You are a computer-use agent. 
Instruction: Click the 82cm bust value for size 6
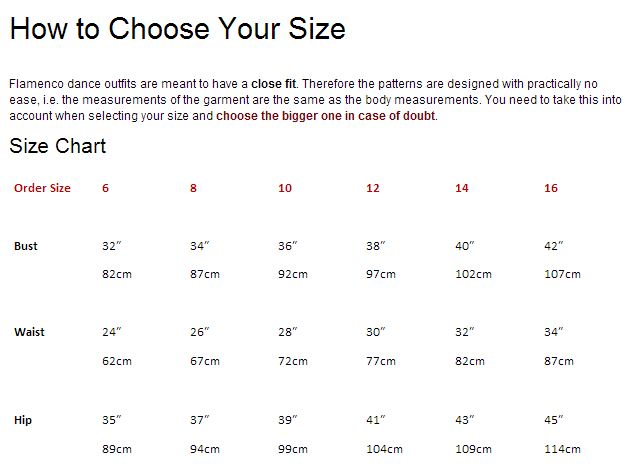(x=117, y=274)
